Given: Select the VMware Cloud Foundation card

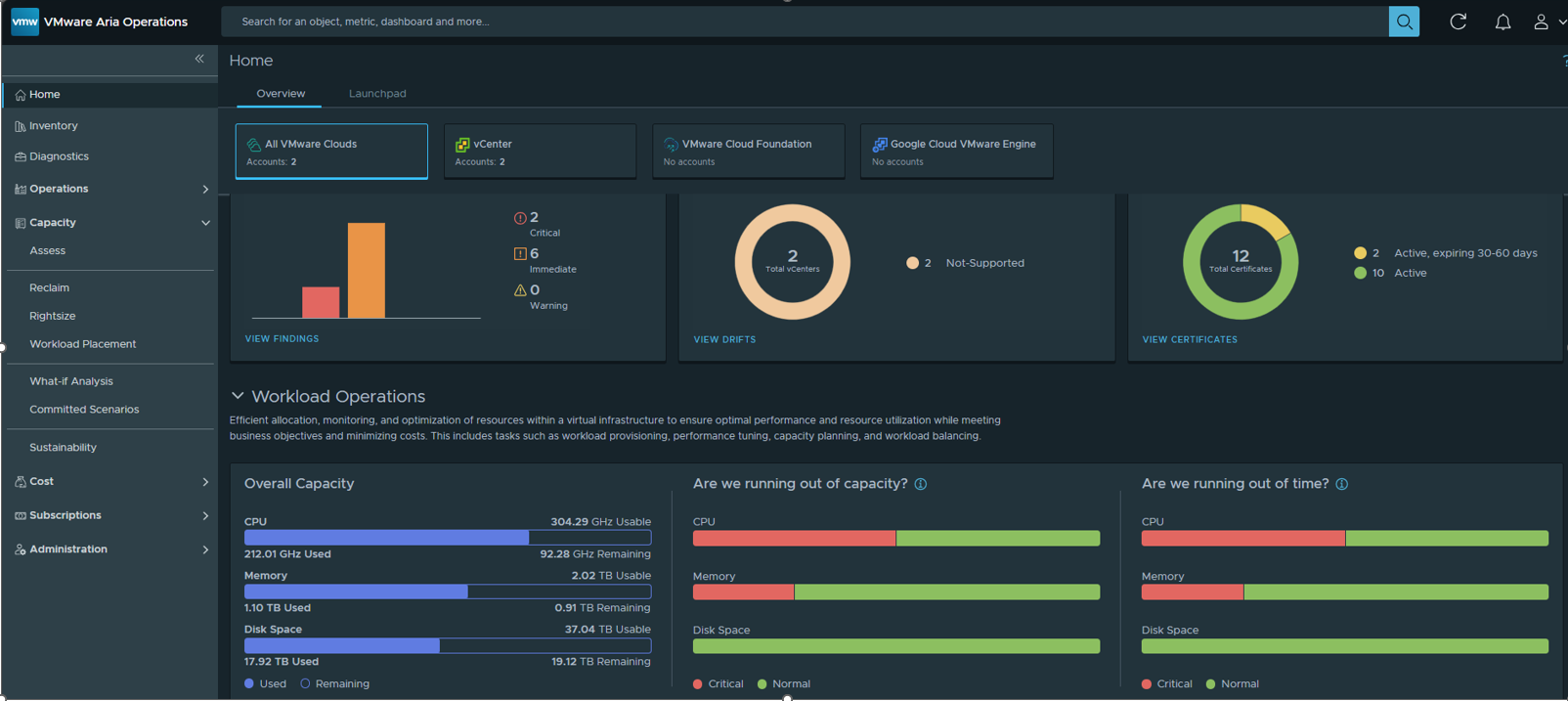Looking at the screenshot, I should (748, 152).
